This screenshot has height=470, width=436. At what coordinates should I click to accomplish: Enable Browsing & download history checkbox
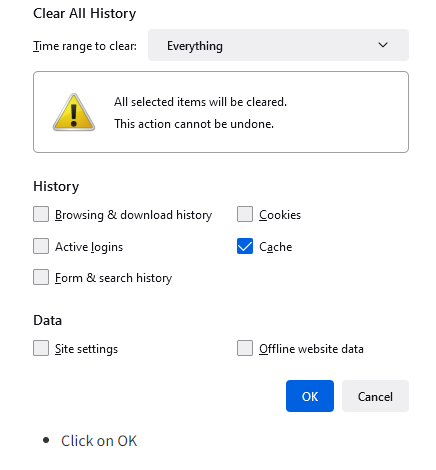(x=41, y=214)
